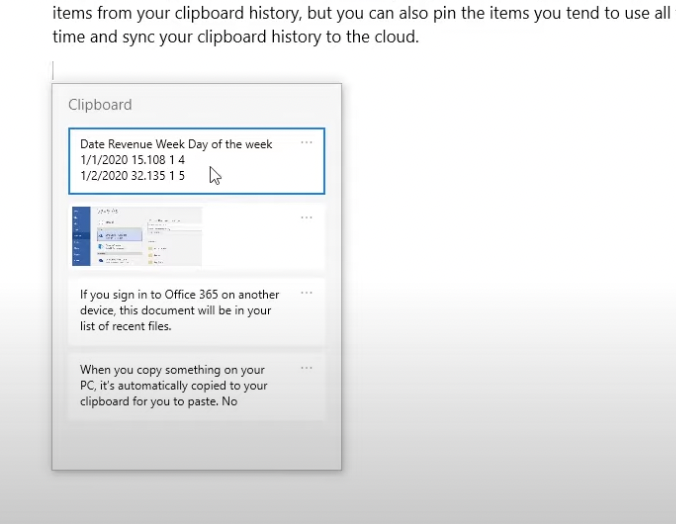The height and width of the screenshot is (524, 676).
Task: Open three-dot menu on Office 365 clip
Action: pos(306,293)
